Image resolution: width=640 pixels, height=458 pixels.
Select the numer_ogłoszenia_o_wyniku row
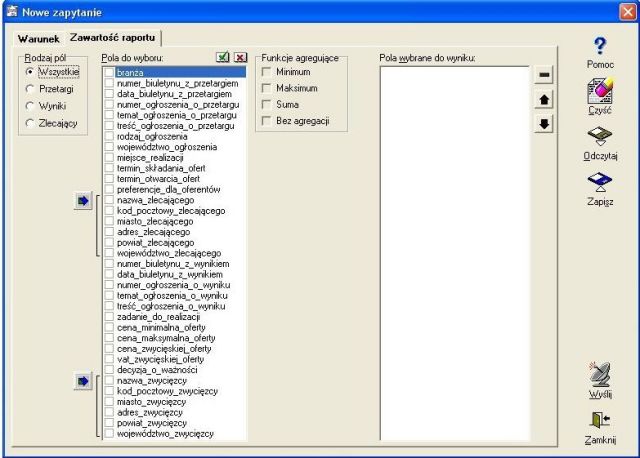[175, 285]
